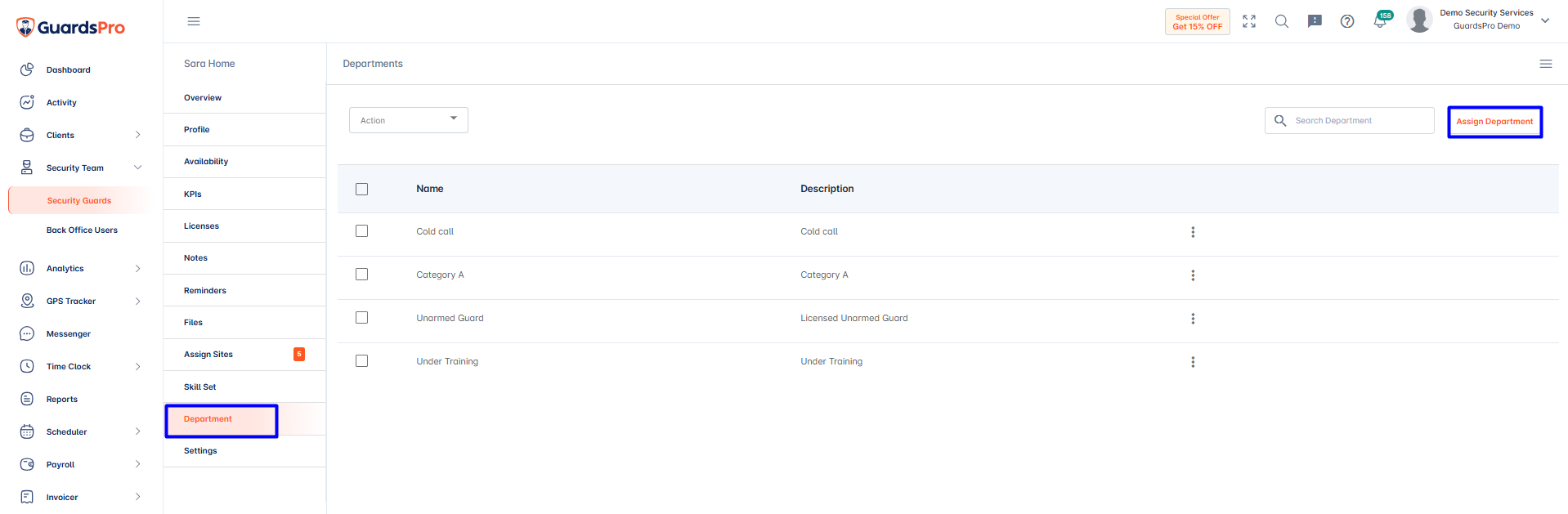Open the notifications bell icon

1380,21
